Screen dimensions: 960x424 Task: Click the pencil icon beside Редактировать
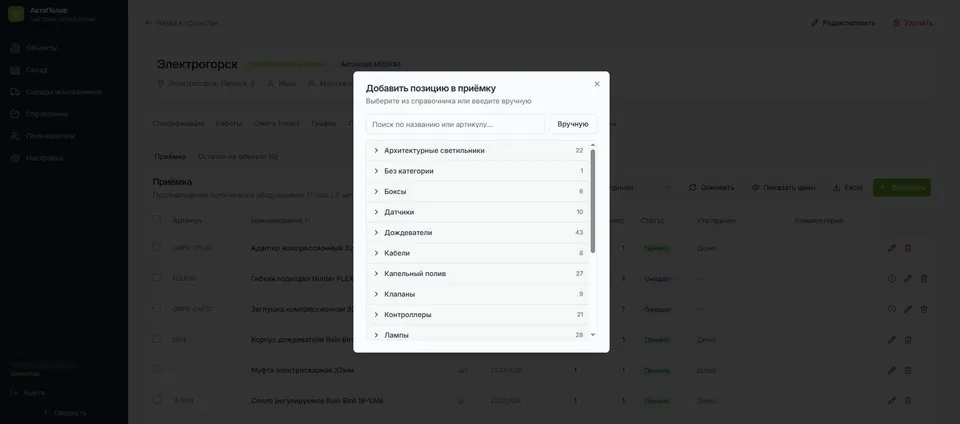click(x=814, y=23)
